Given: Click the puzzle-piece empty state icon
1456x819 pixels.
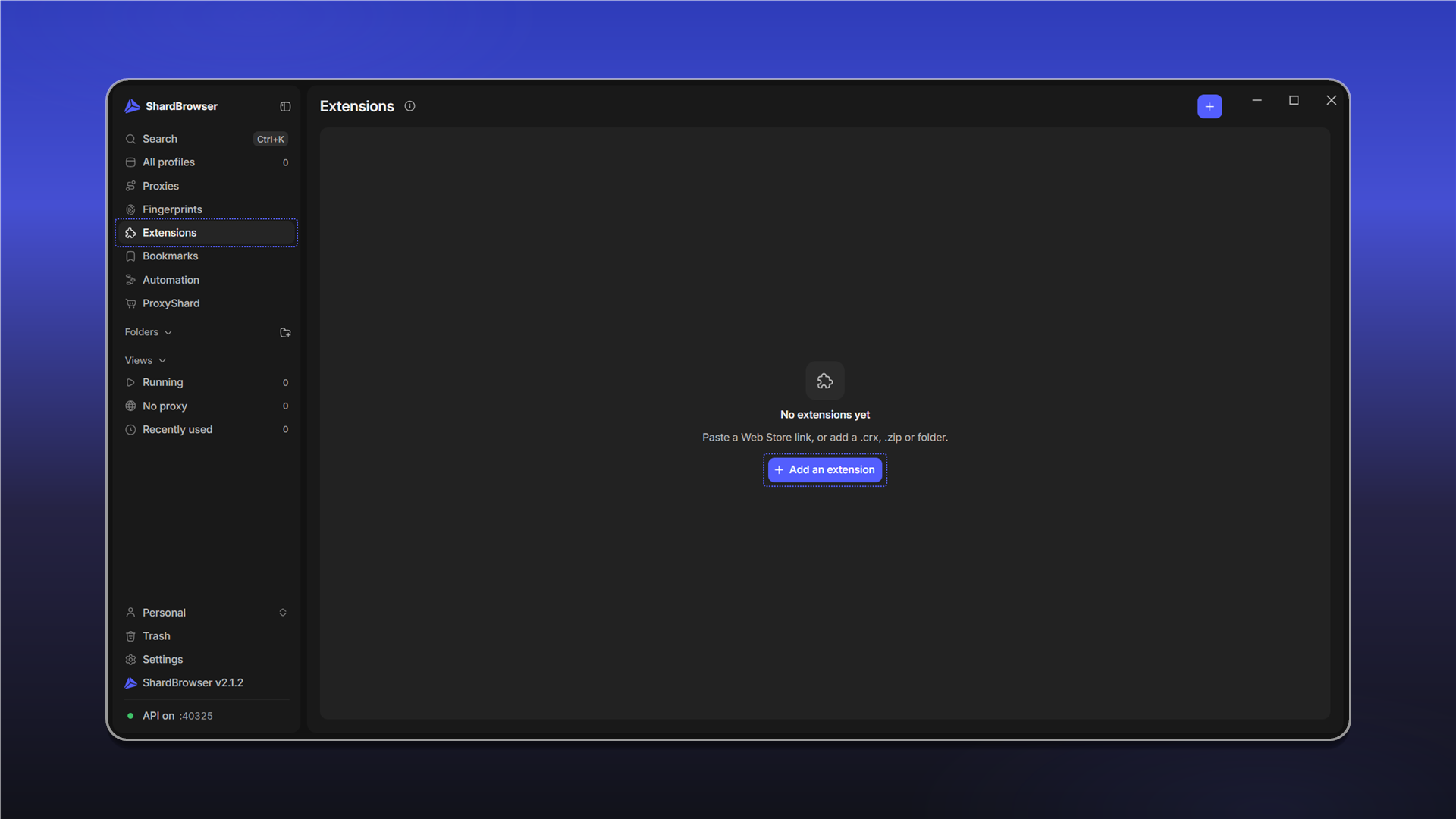Looking at the screenshot, I should pyautogui.click(x=825, y=381).
